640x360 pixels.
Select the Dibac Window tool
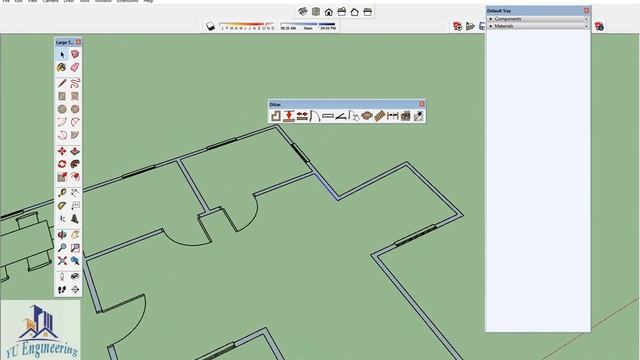click(x=328, y=116)
